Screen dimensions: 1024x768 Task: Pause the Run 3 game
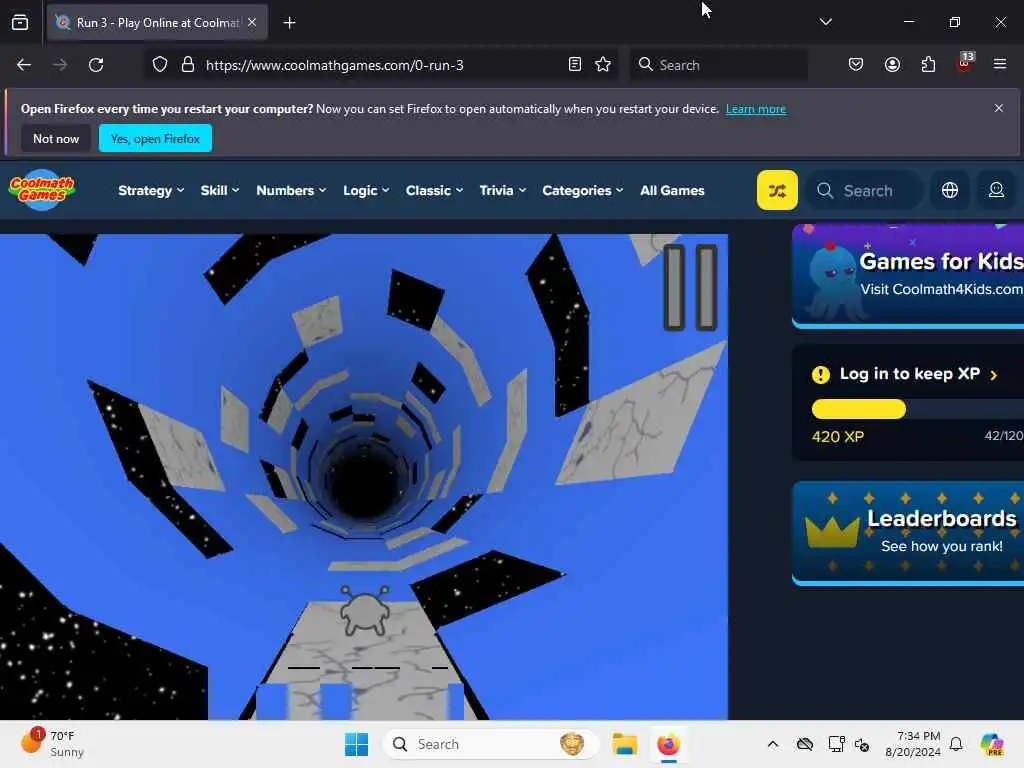[x=690, y=287]
